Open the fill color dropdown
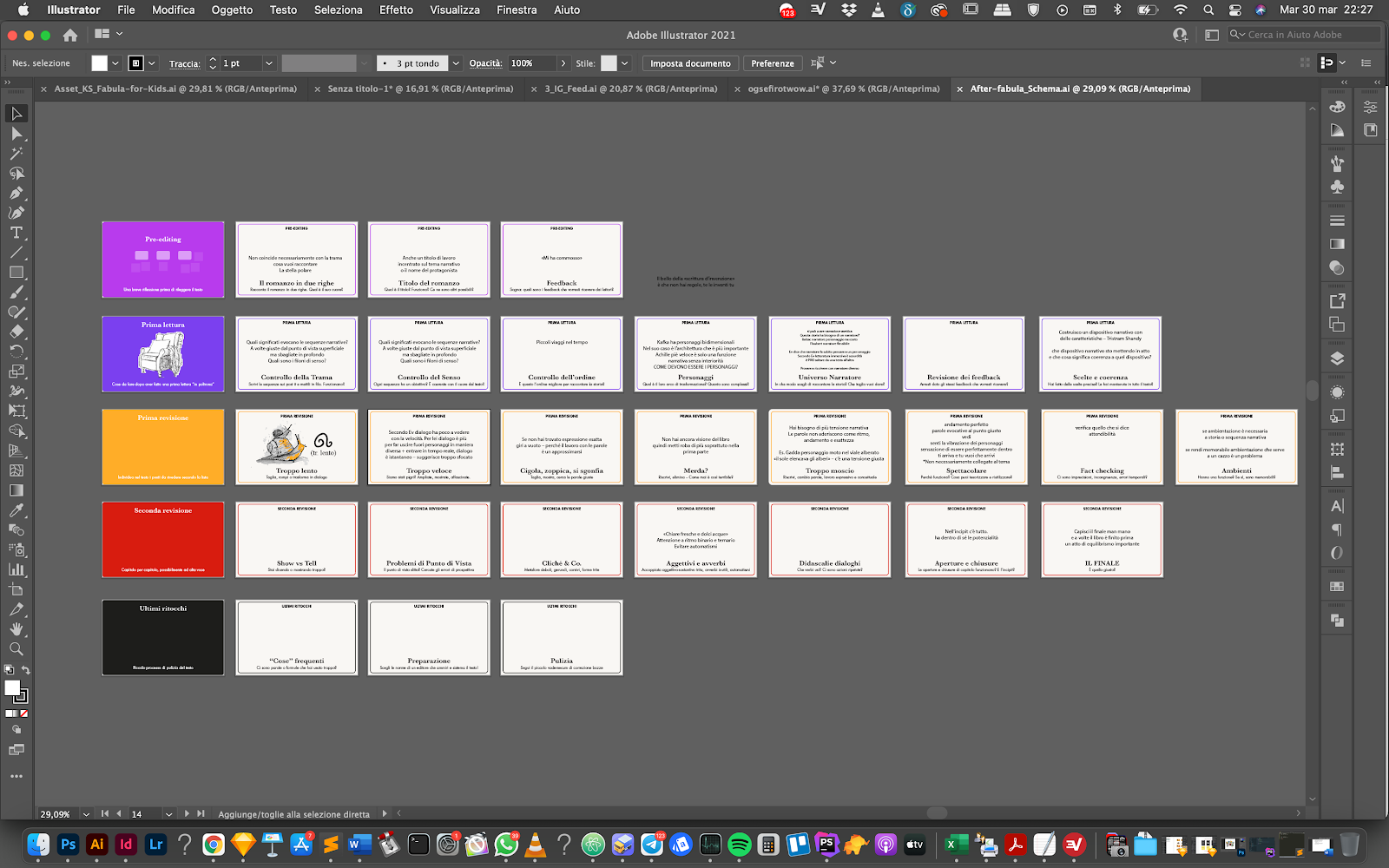The image size is (1389, 868). [115, 63]
